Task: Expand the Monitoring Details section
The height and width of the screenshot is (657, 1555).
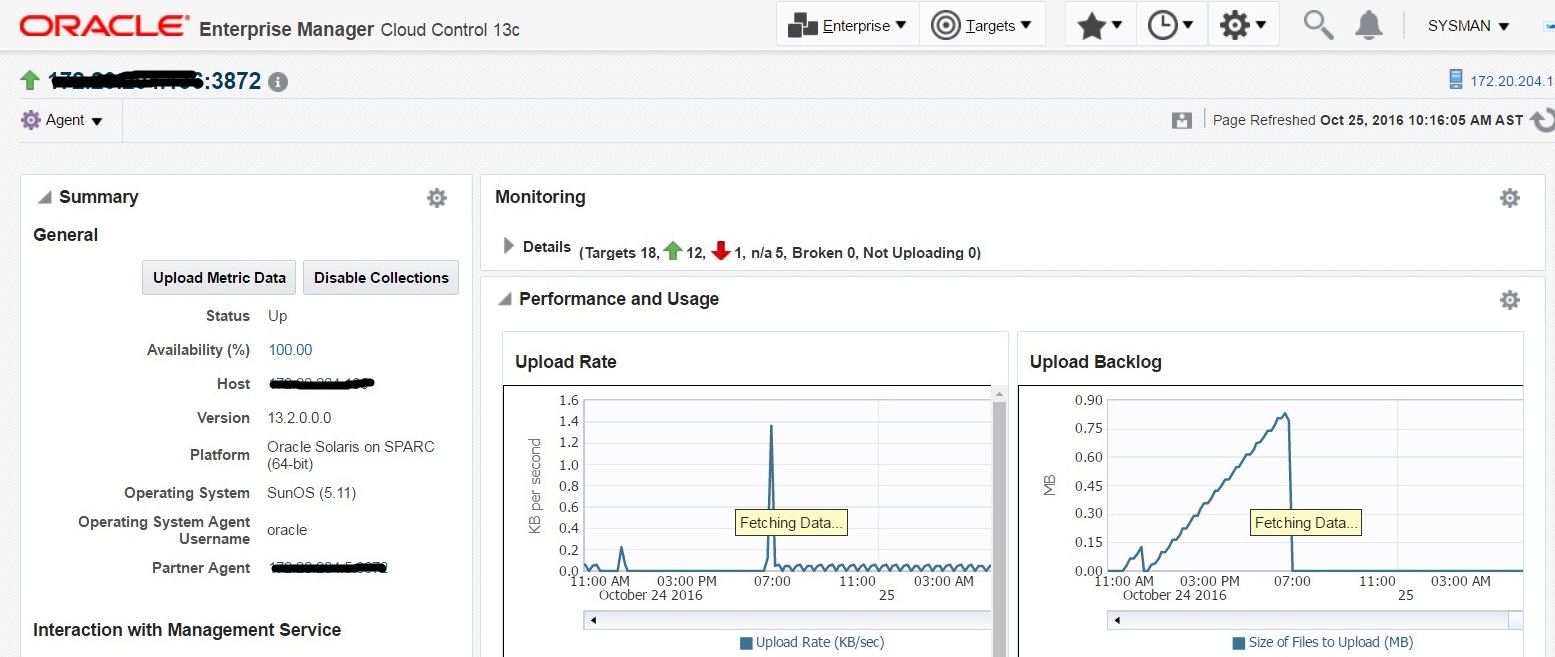Action: click(508, 246)
